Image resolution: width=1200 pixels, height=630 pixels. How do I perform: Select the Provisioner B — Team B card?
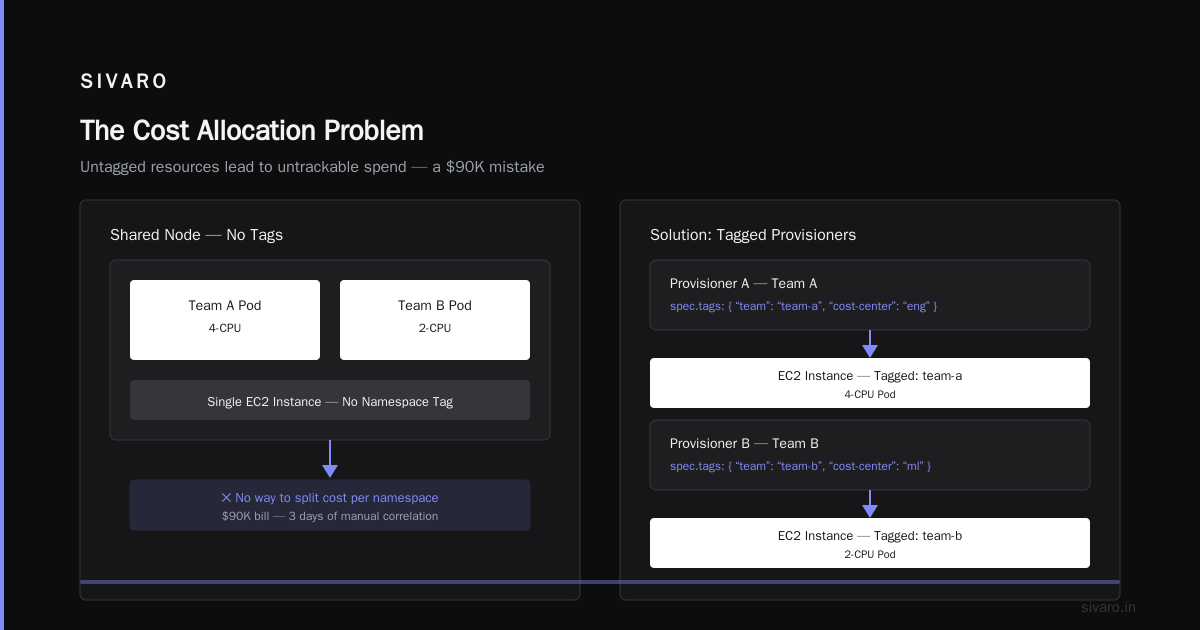coord(870,455)
